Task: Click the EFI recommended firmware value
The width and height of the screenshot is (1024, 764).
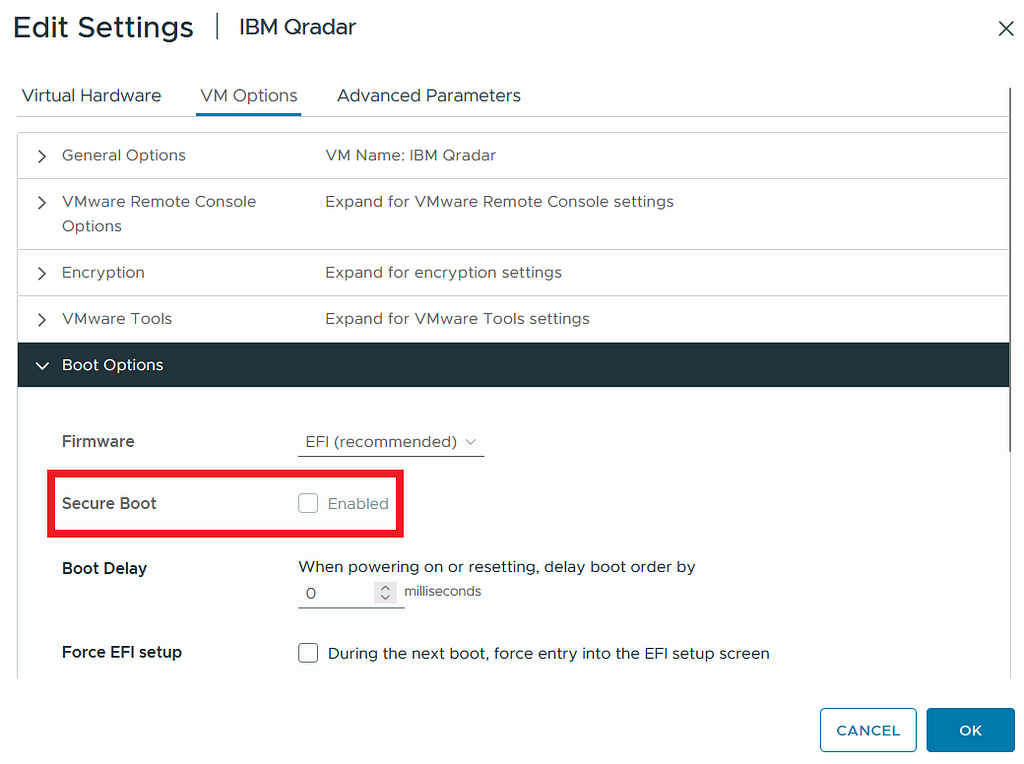Action: point(380,441)
